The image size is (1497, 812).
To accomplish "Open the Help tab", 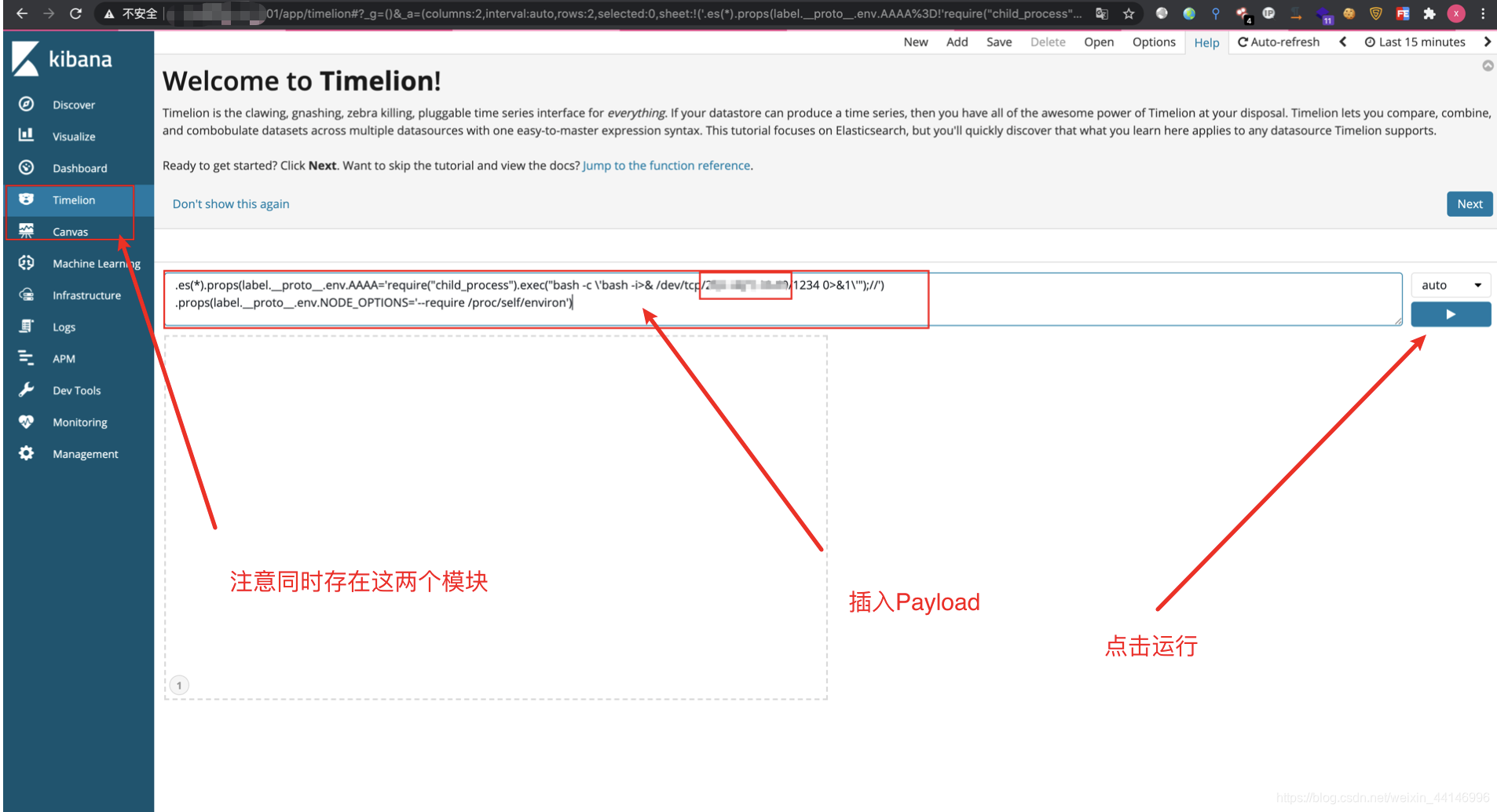I will [1206, 42].
